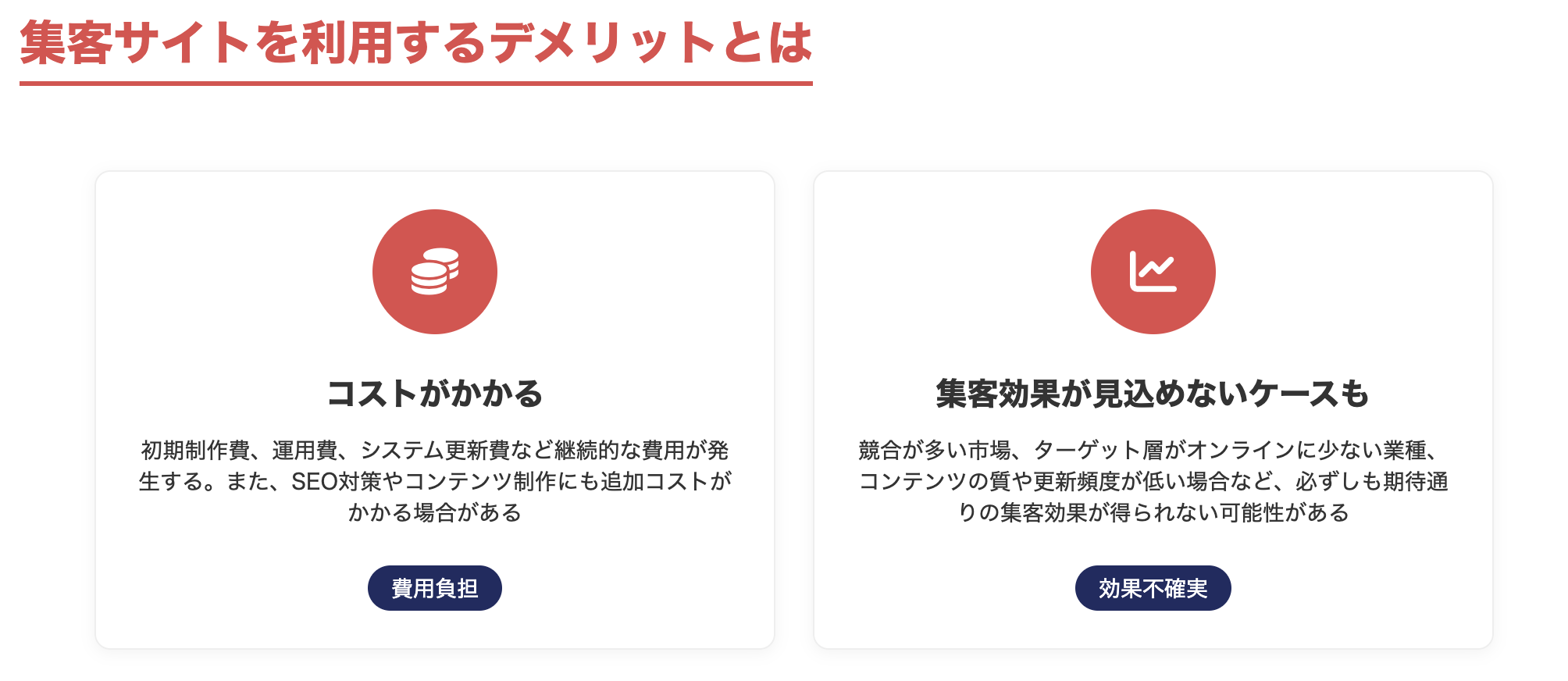Image resolution: width=1568 pixels, height=681 pixels.
Task: Select the コストがかかる card title
Action: (435, 394)
